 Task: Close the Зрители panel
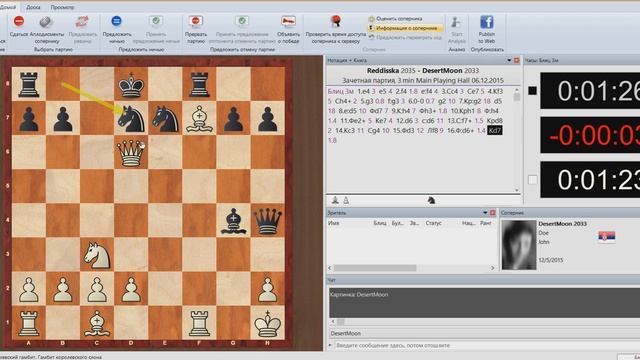pos(493,213)
